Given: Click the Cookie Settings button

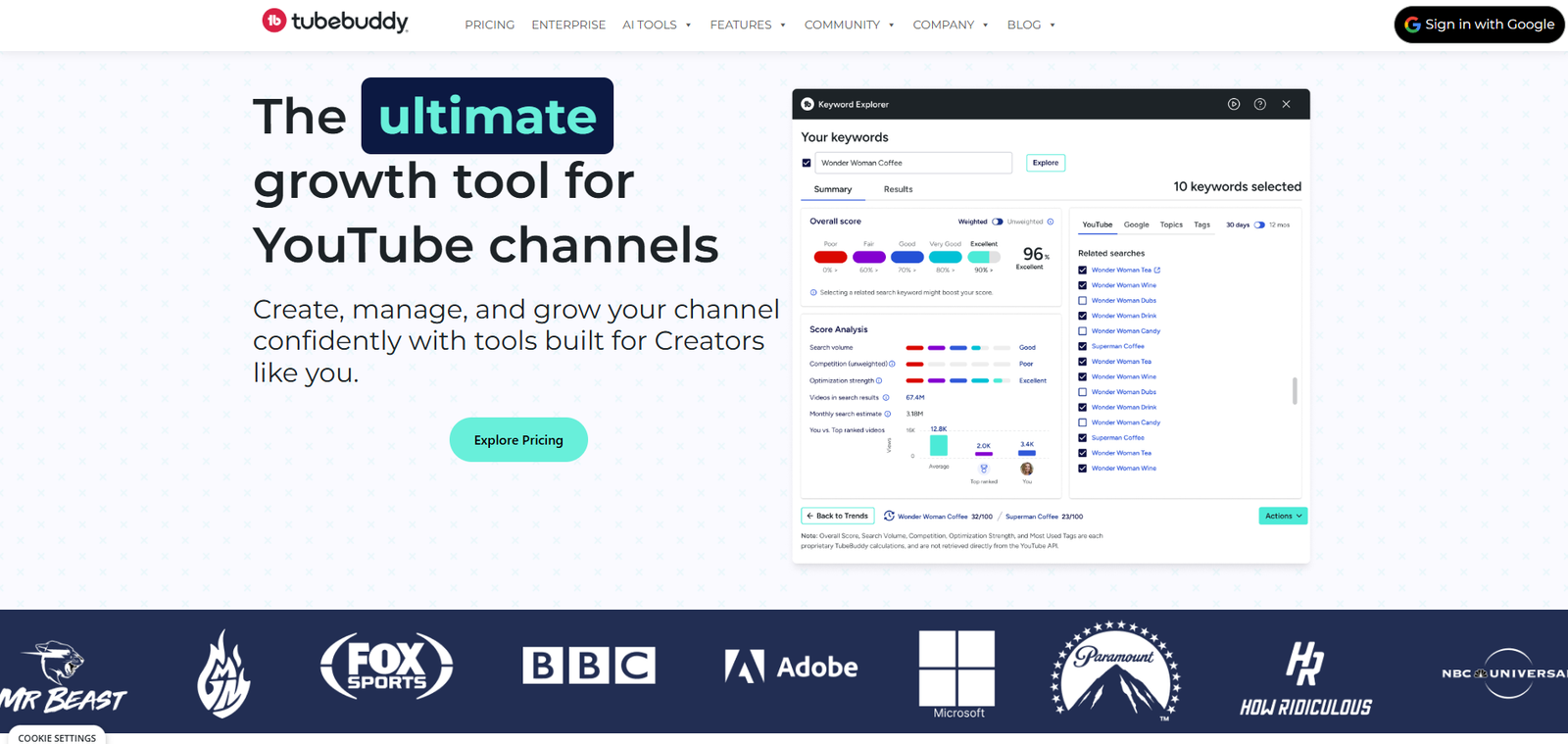Looking at the screenshot, I should [x=57, y=737].
